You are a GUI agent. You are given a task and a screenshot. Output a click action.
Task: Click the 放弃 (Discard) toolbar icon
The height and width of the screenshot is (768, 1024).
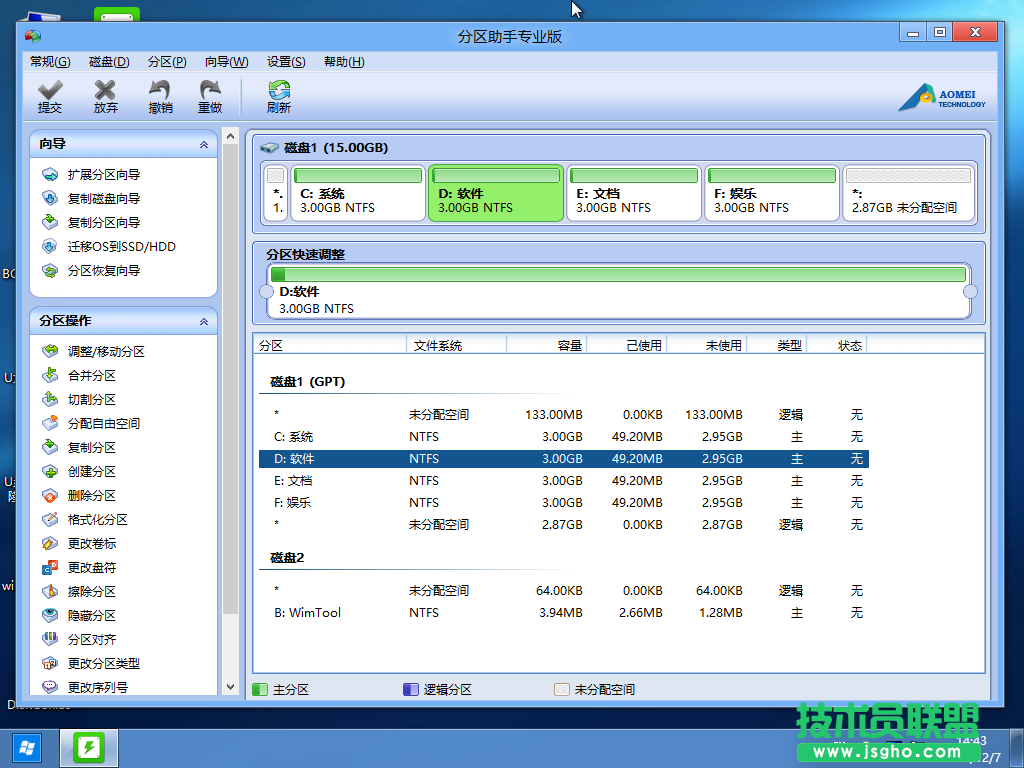105,97
